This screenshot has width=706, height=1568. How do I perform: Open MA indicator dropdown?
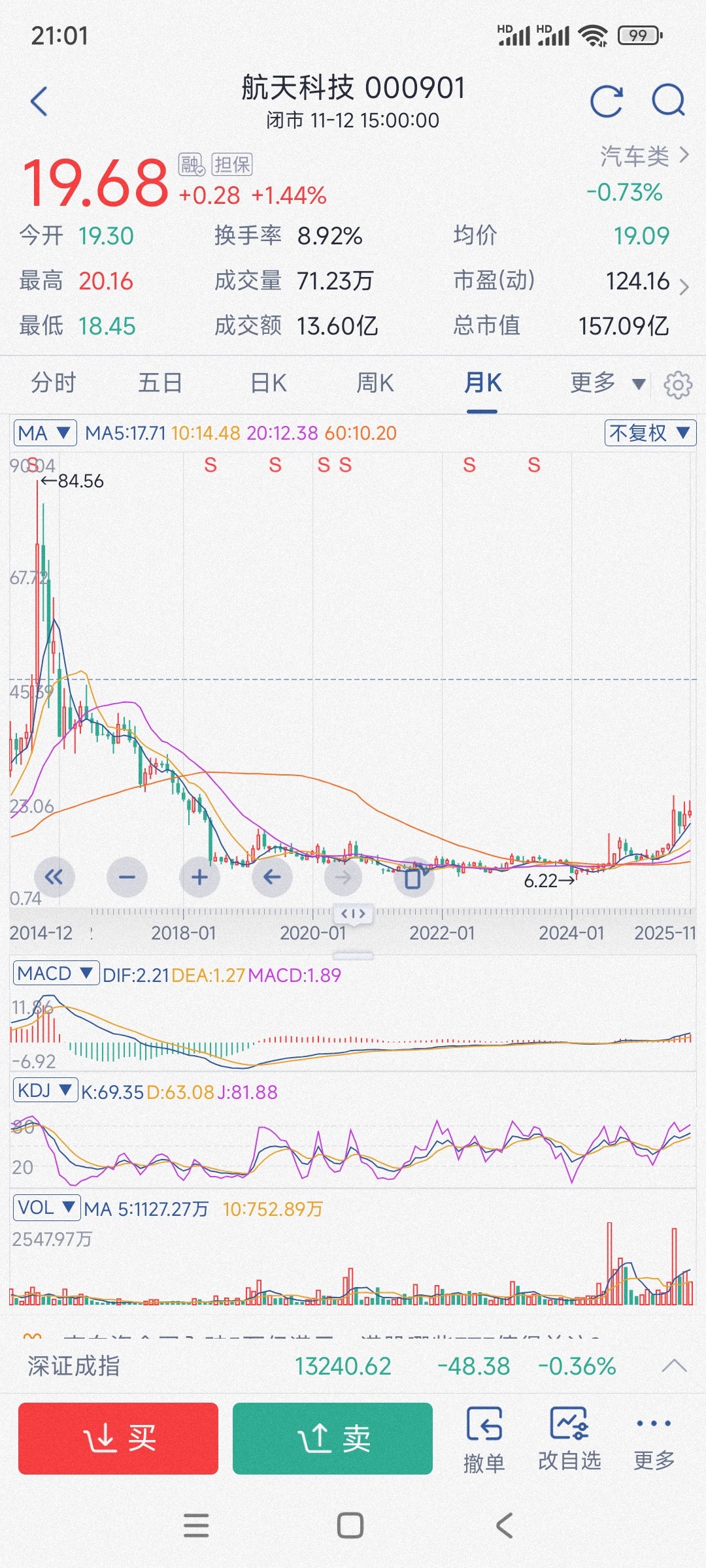tap(44, 433)
